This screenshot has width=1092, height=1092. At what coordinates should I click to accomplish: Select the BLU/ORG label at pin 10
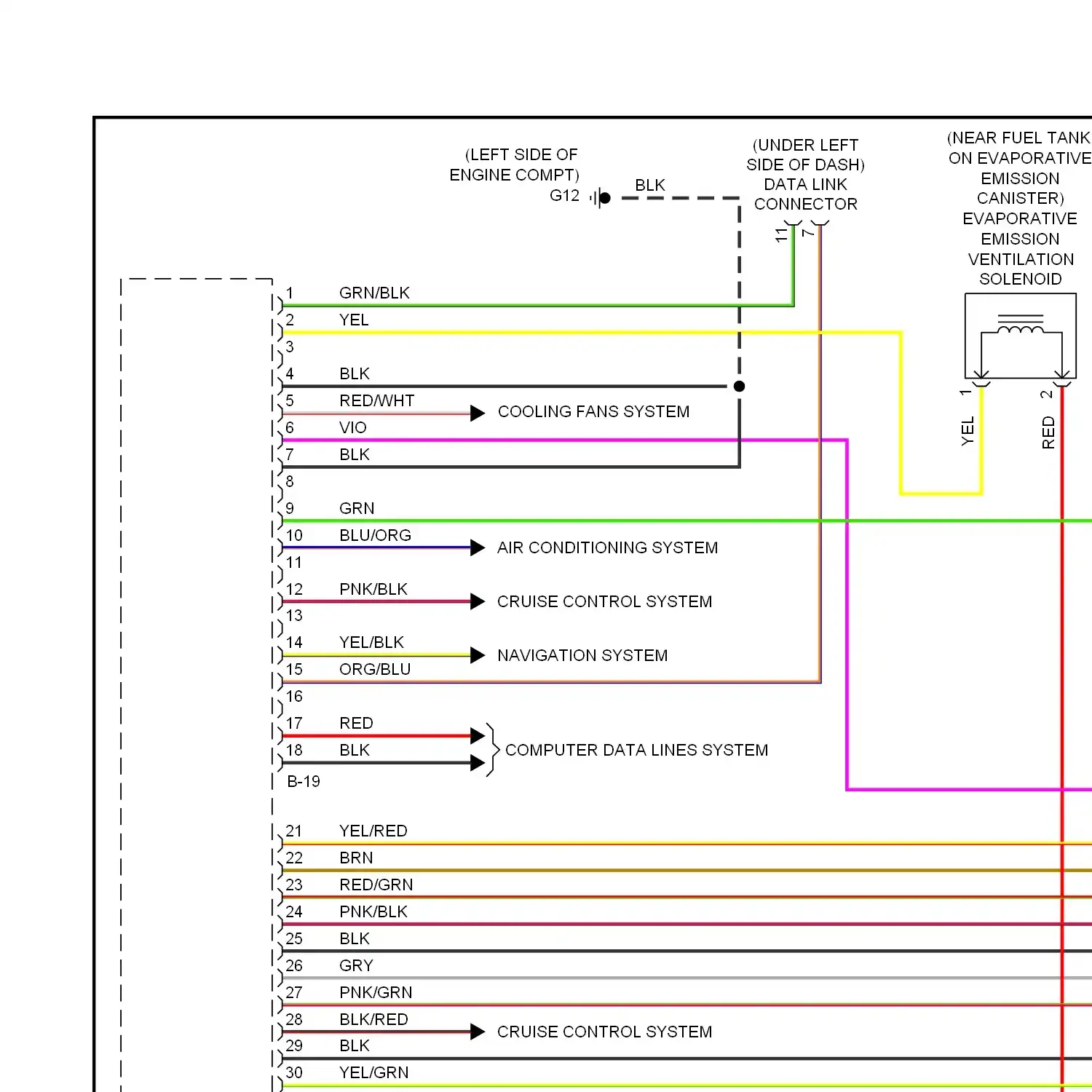[375, 535]
